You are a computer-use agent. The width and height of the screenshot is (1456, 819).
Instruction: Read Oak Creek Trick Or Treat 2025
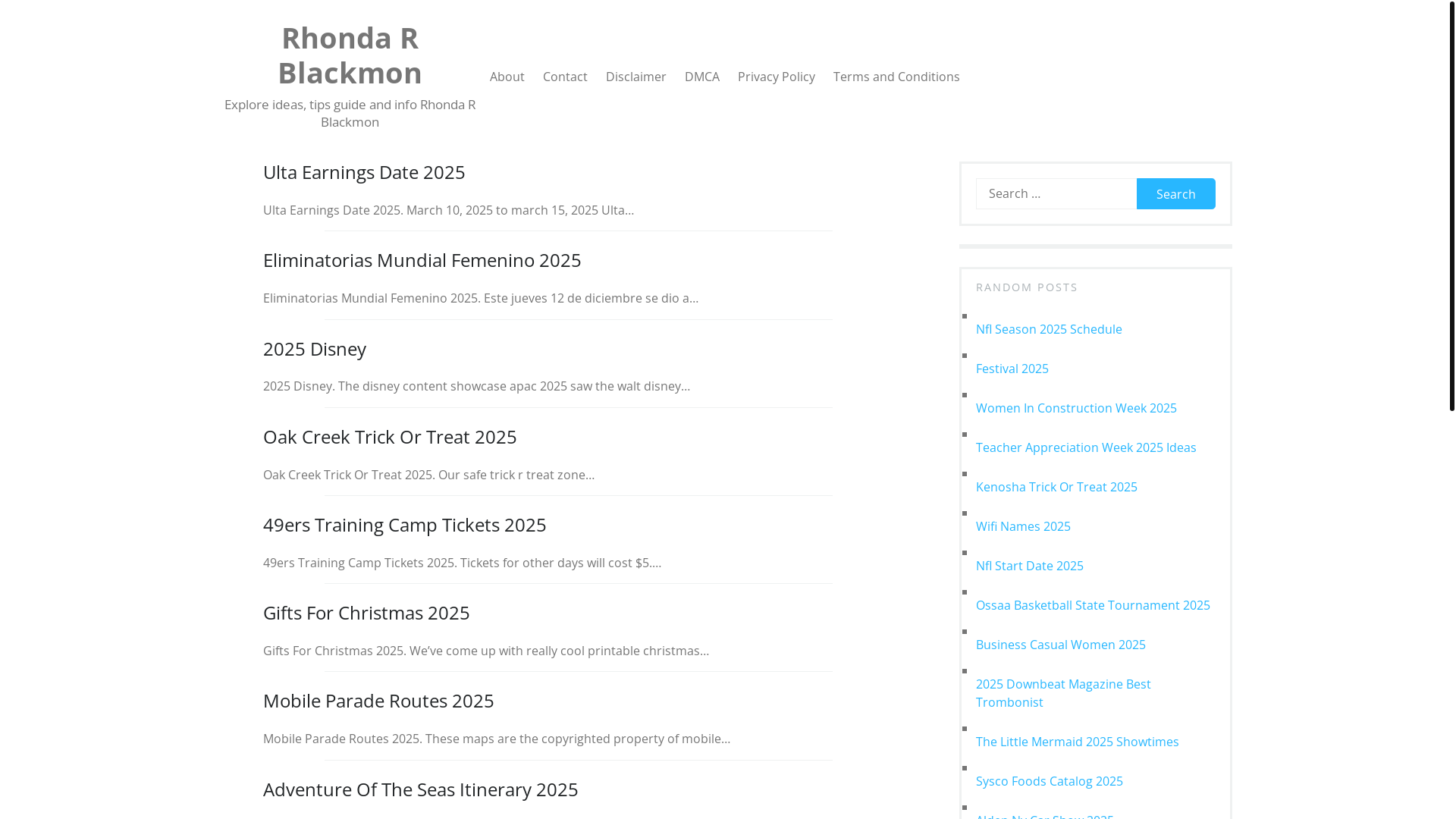pyautogui.click(x=390, y=437)
